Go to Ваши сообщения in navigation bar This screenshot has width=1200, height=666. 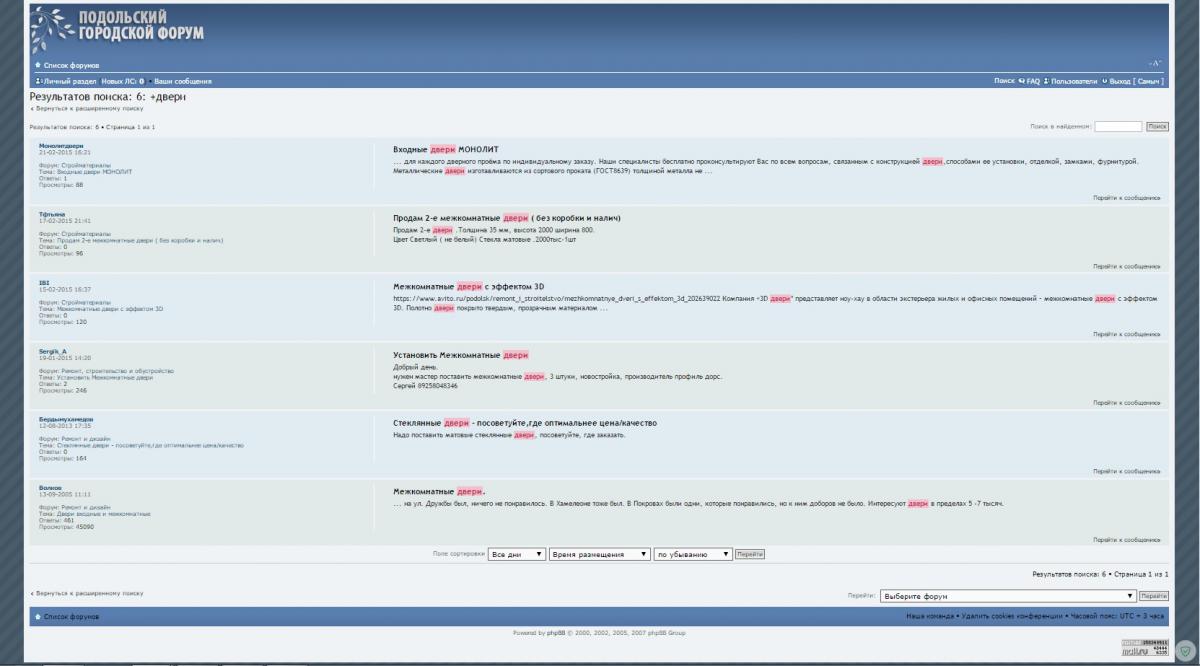(x=182, y=81)
